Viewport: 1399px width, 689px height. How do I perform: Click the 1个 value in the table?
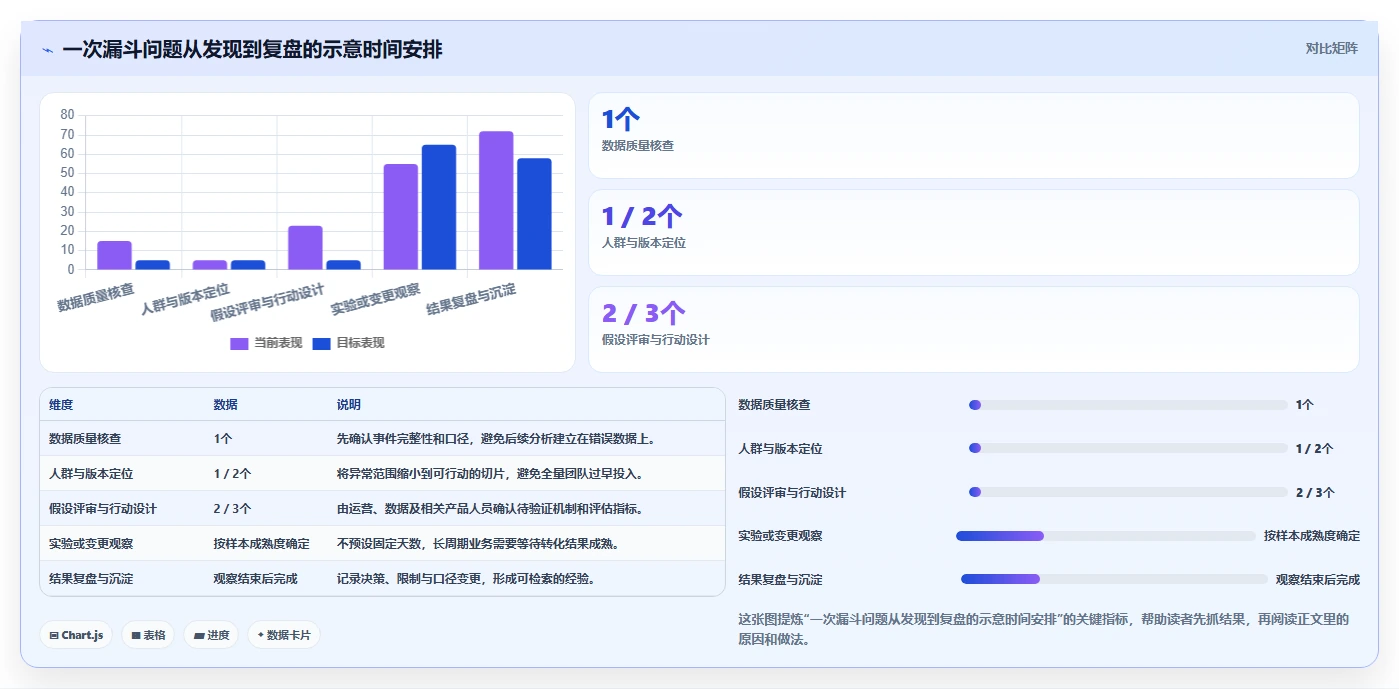point(223,439)
